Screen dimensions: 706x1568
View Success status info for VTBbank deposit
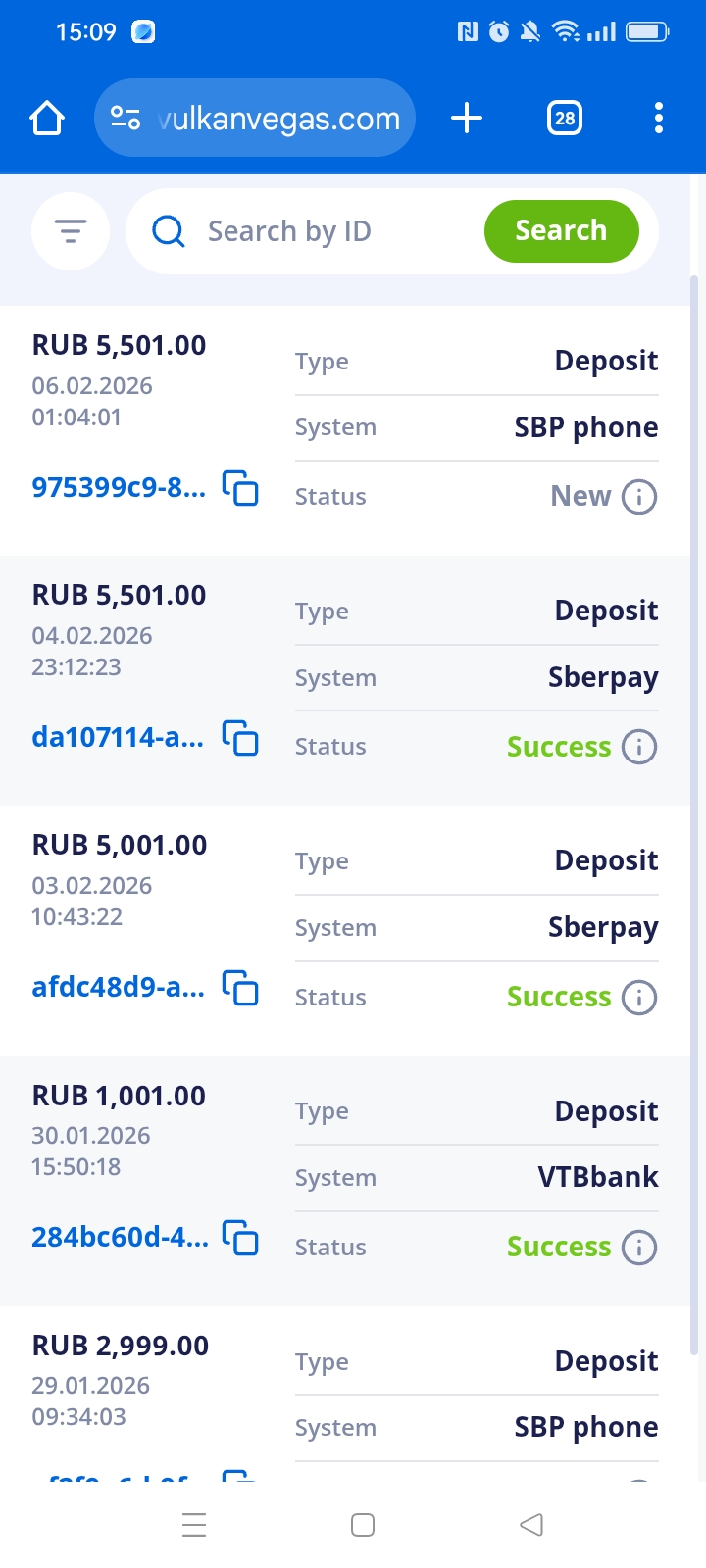click(639, 1248)
